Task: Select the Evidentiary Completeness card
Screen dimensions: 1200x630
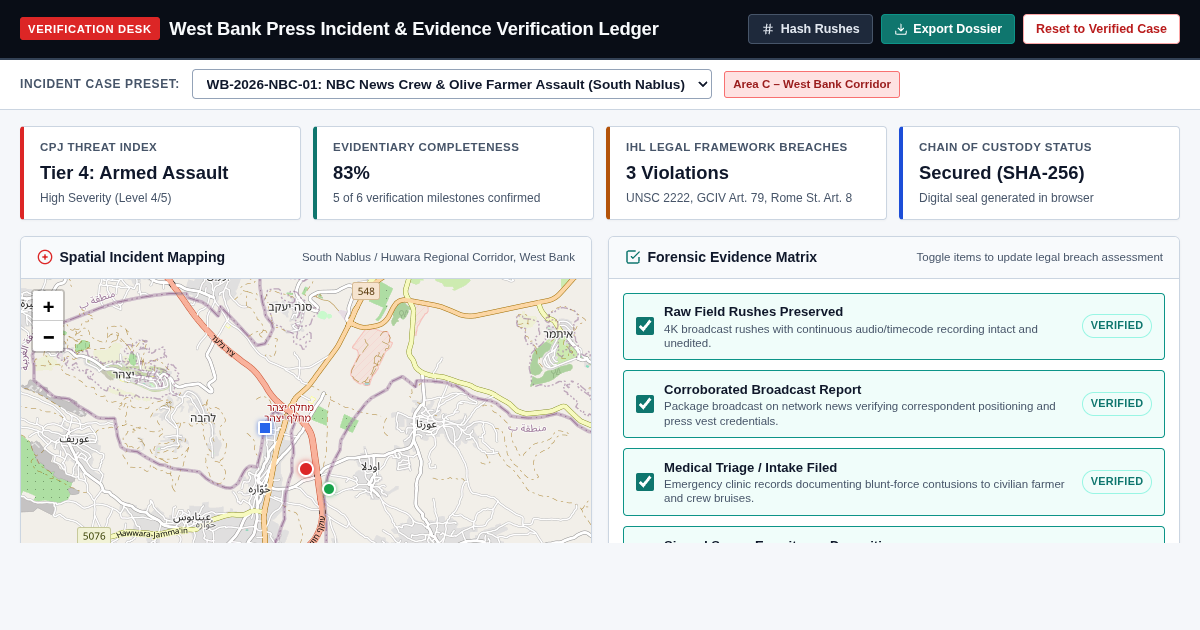Action: click(453, 173)
